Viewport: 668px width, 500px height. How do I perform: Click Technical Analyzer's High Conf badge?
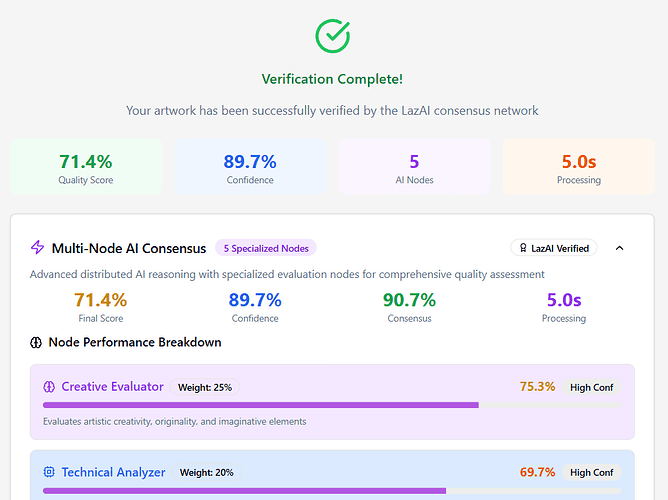click(592, 472)
